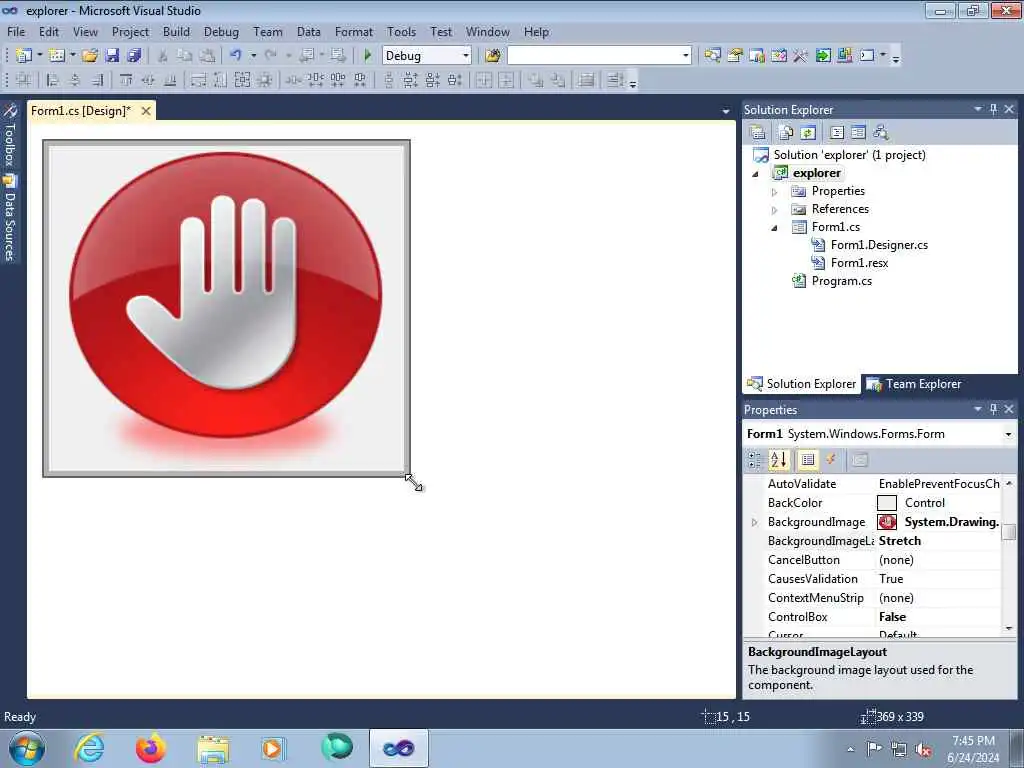Open the Toolbox side panel
This screenshot has width=1024, height=768.
click(x=10, y=135)
